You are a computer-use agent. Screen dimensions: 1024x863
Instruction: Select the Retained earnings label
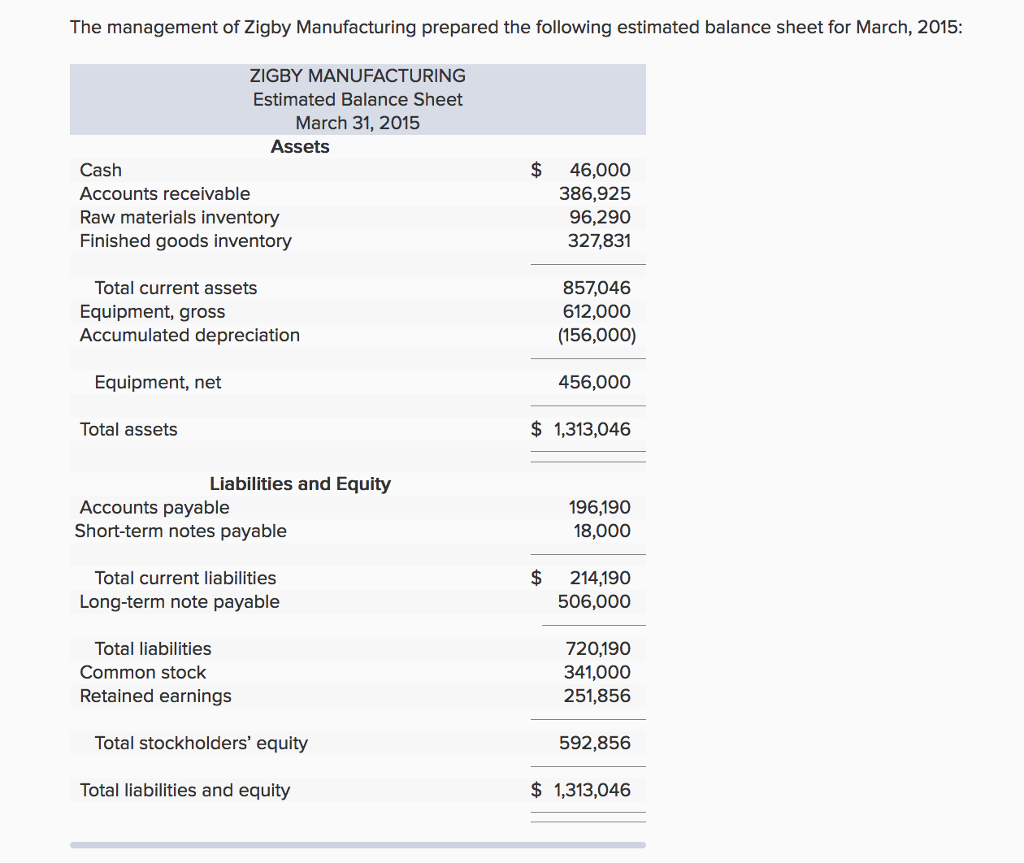tap(155, 696)
